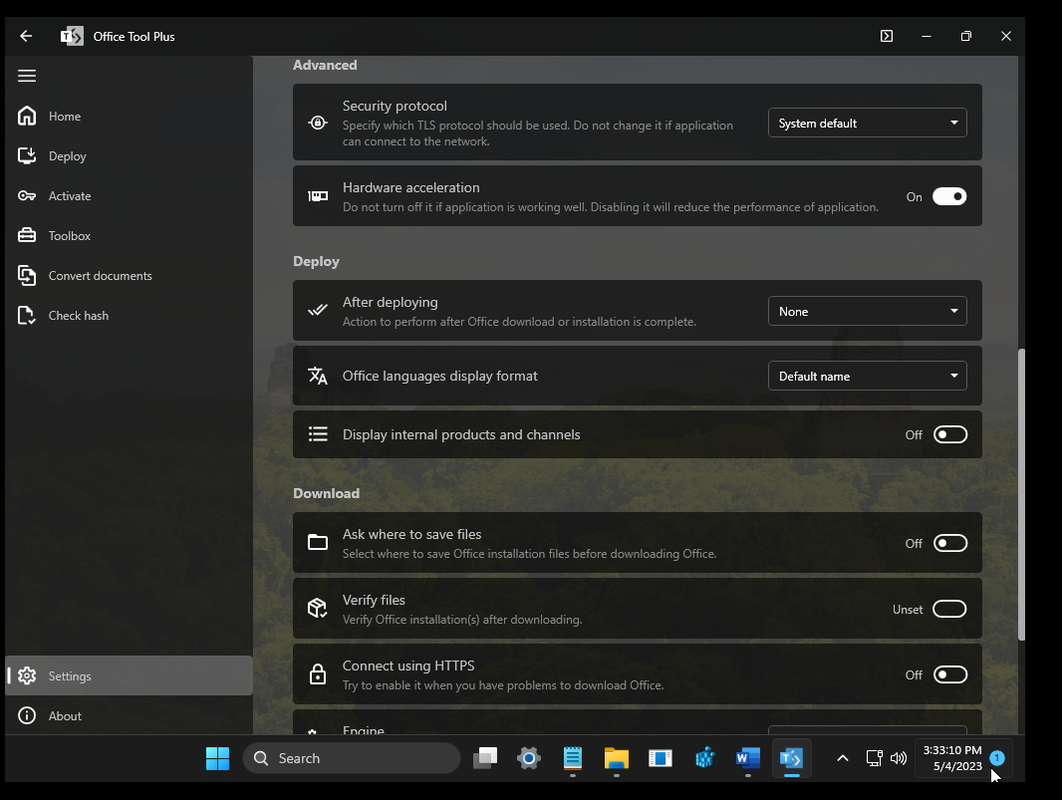Toggle the Verify files switch
The image size is (1062, 800).
(x=949, y=608)
